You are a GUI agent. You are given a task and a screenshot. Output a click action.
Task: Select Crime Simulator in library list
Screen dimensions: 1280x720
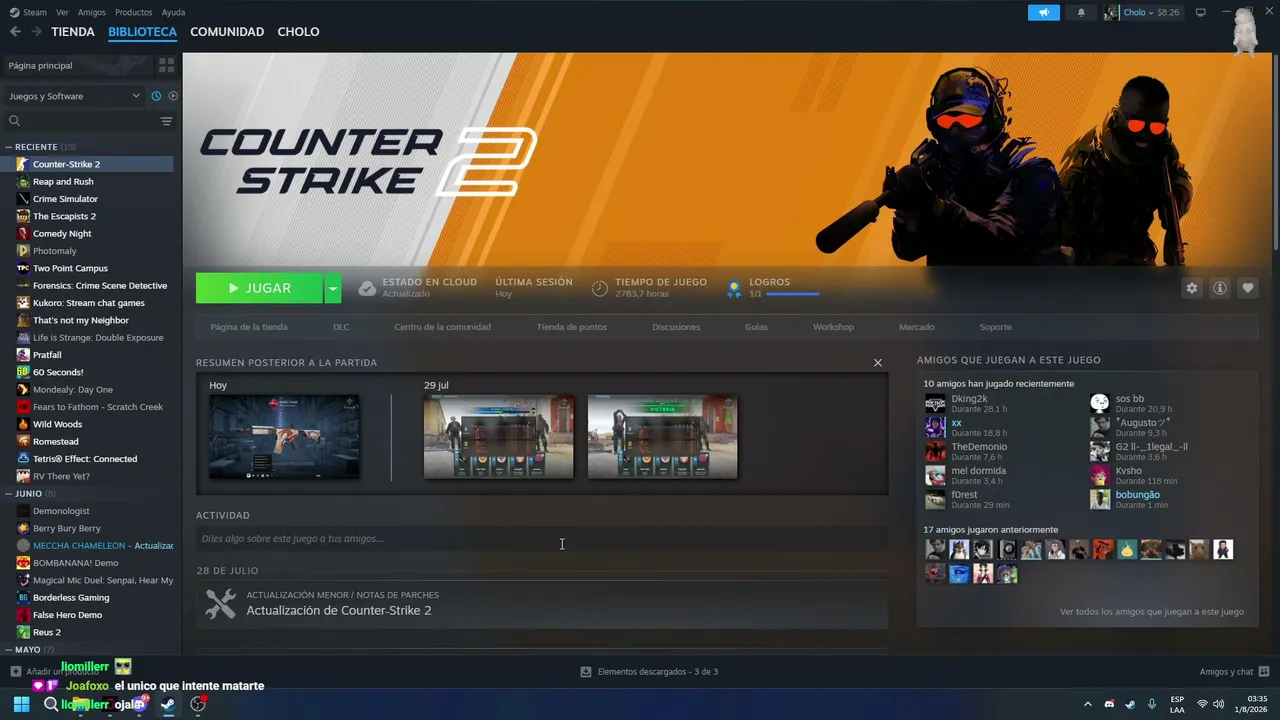click(65, 199)
